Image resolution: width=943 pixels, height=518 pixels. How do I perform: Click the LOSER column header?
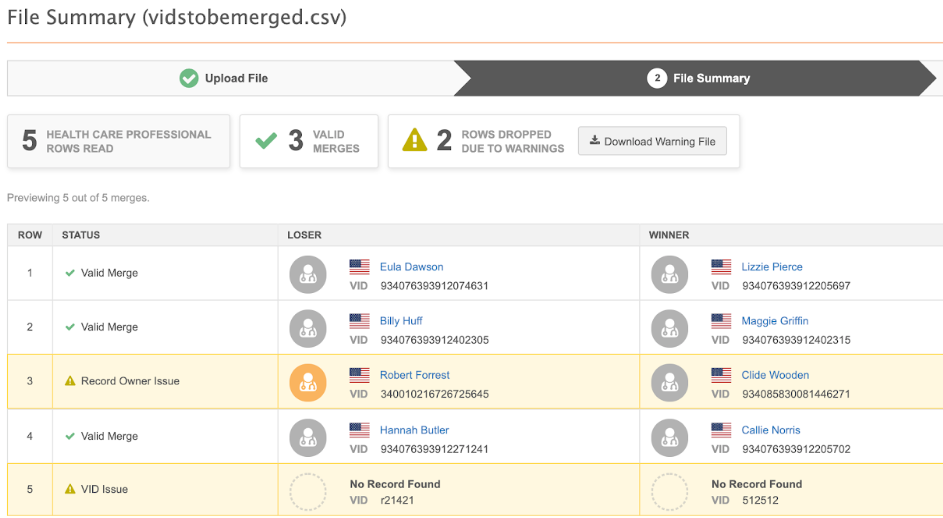coord(304,235)
